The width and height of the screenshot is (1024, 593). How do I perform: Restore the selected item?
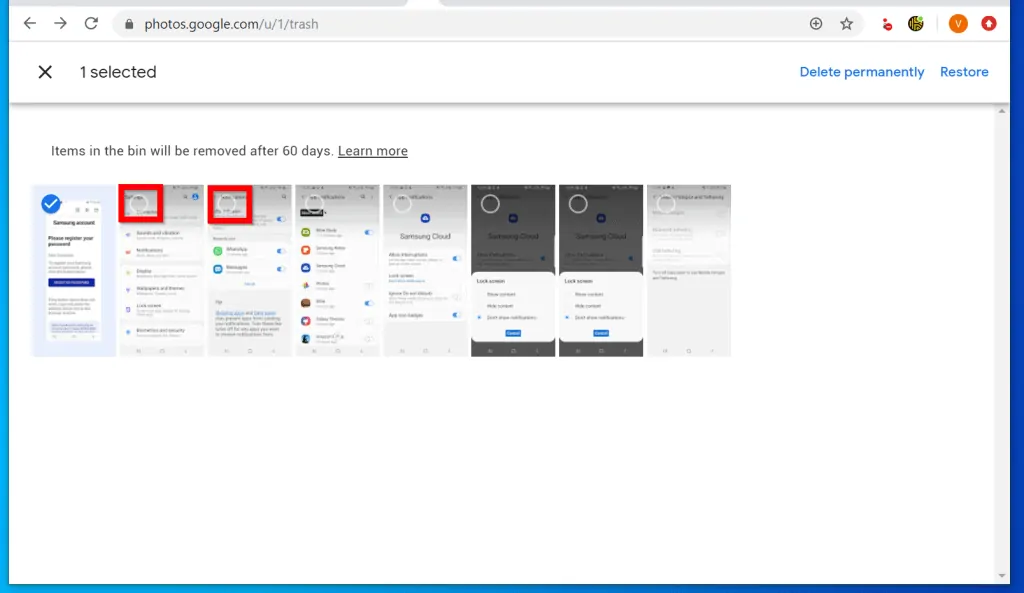coord(964,72)
